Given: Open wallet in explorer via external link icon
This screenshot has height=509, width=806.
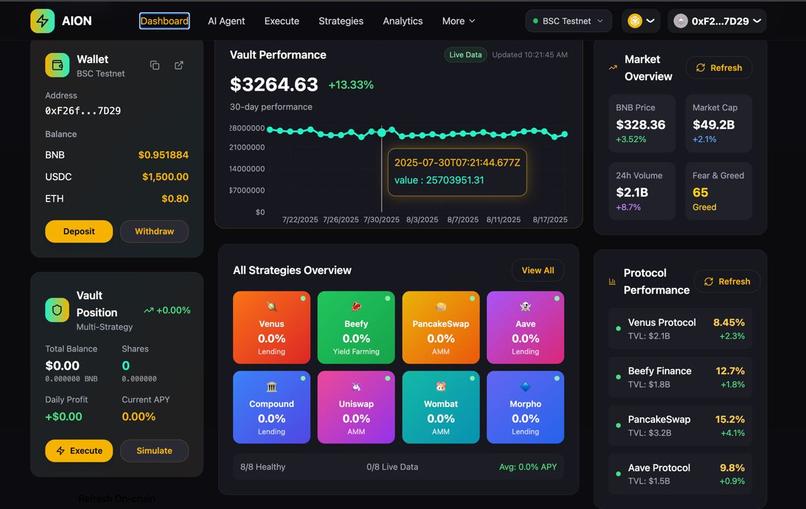Looking at the screenshot, I should pyautogui.click(x=179, y=65).
